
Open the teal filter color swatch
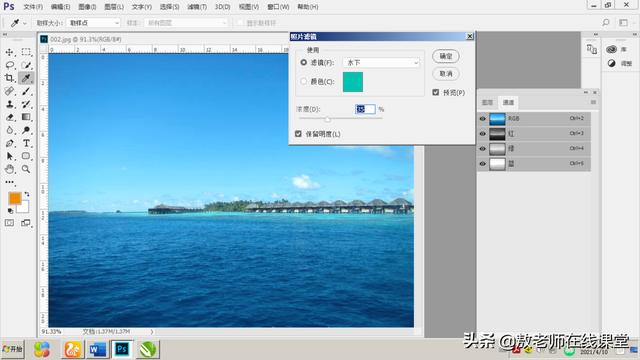(x=353, y=82)
